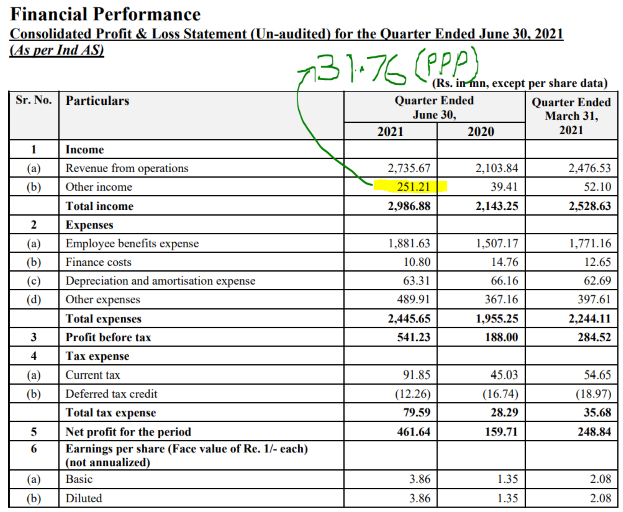The width and height of the screenshot is (623, 512).
Task: Click net profit value 248.84
Action: pos(594,432)
